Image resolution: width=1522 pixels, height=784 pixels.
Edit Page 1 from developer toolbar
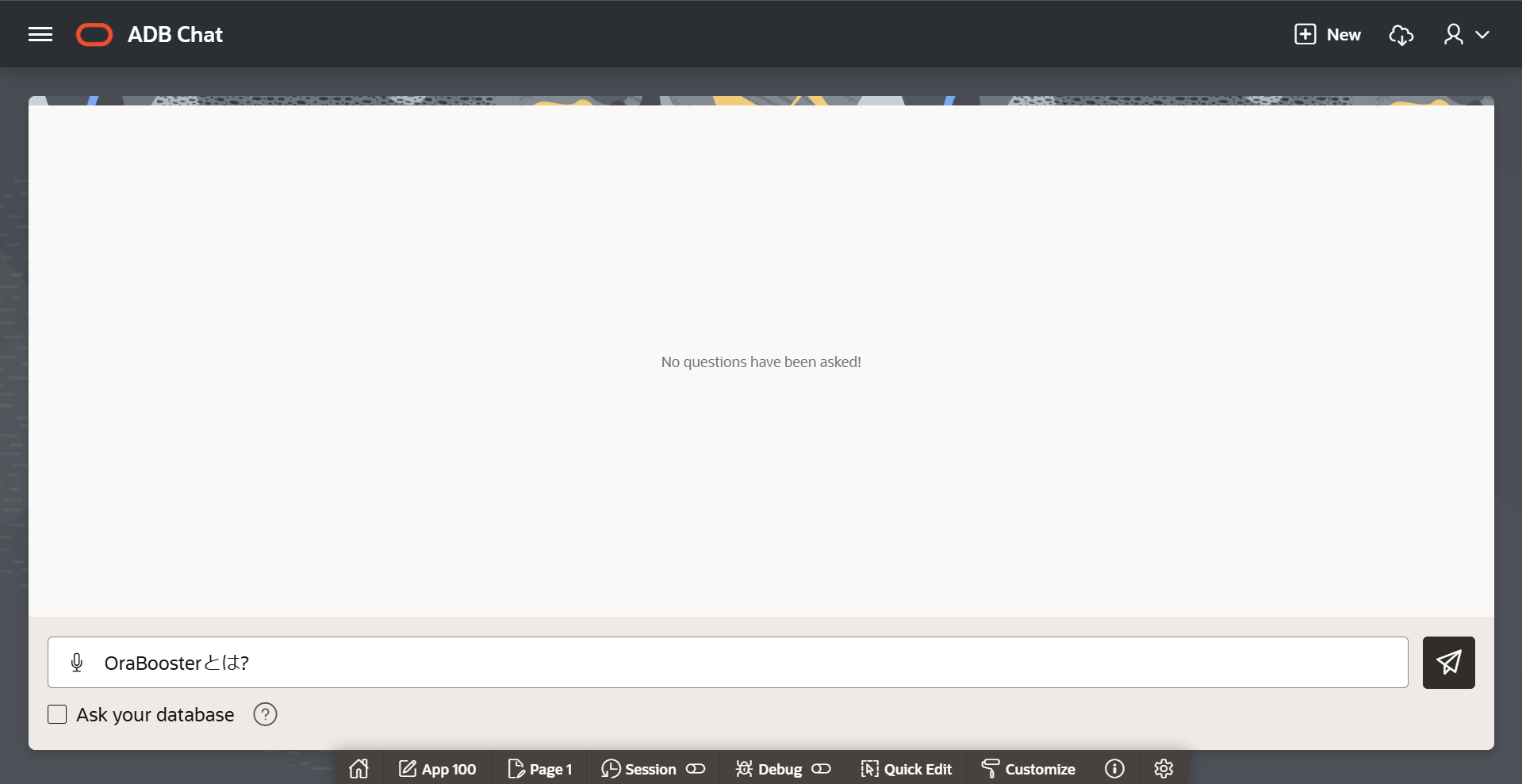(x=540, y=769)
